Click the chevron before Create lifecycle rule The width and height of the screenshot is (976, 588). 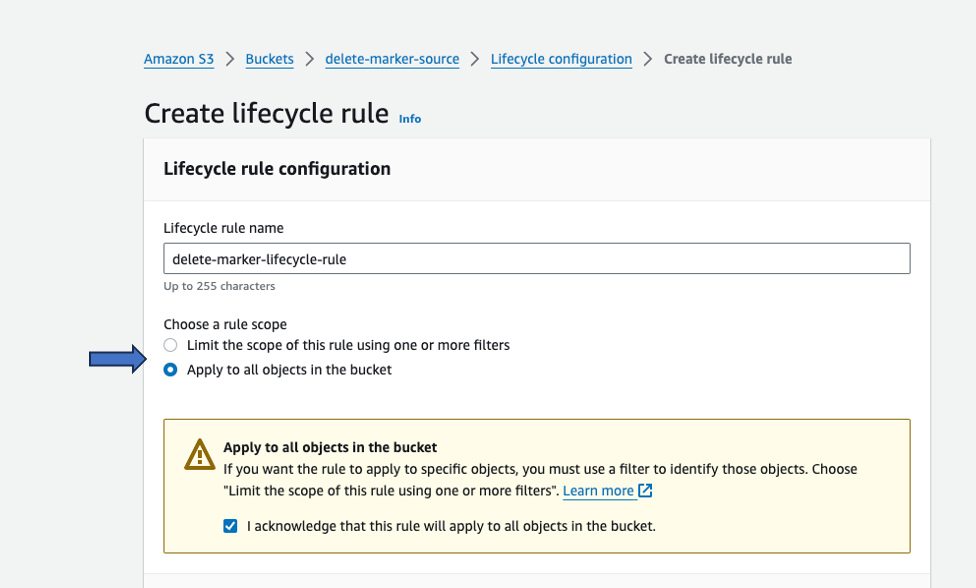tap(648, 59)
